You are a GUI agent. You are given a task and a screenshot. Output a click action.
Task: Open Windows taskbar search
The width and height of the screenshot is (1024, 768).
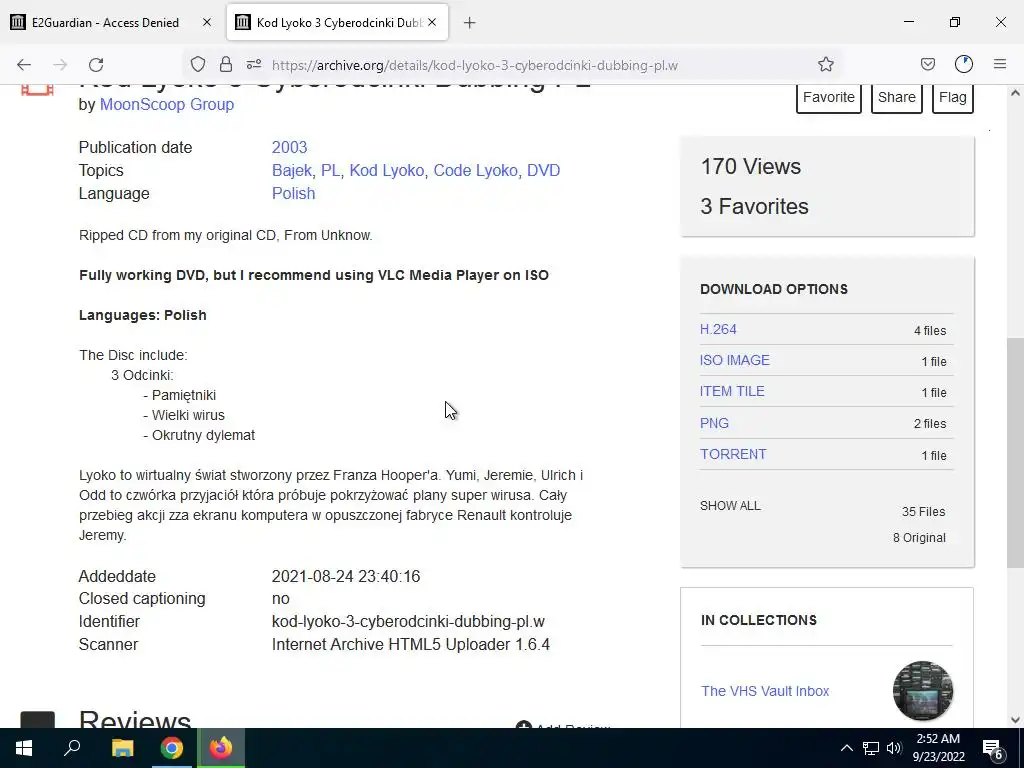72,748
